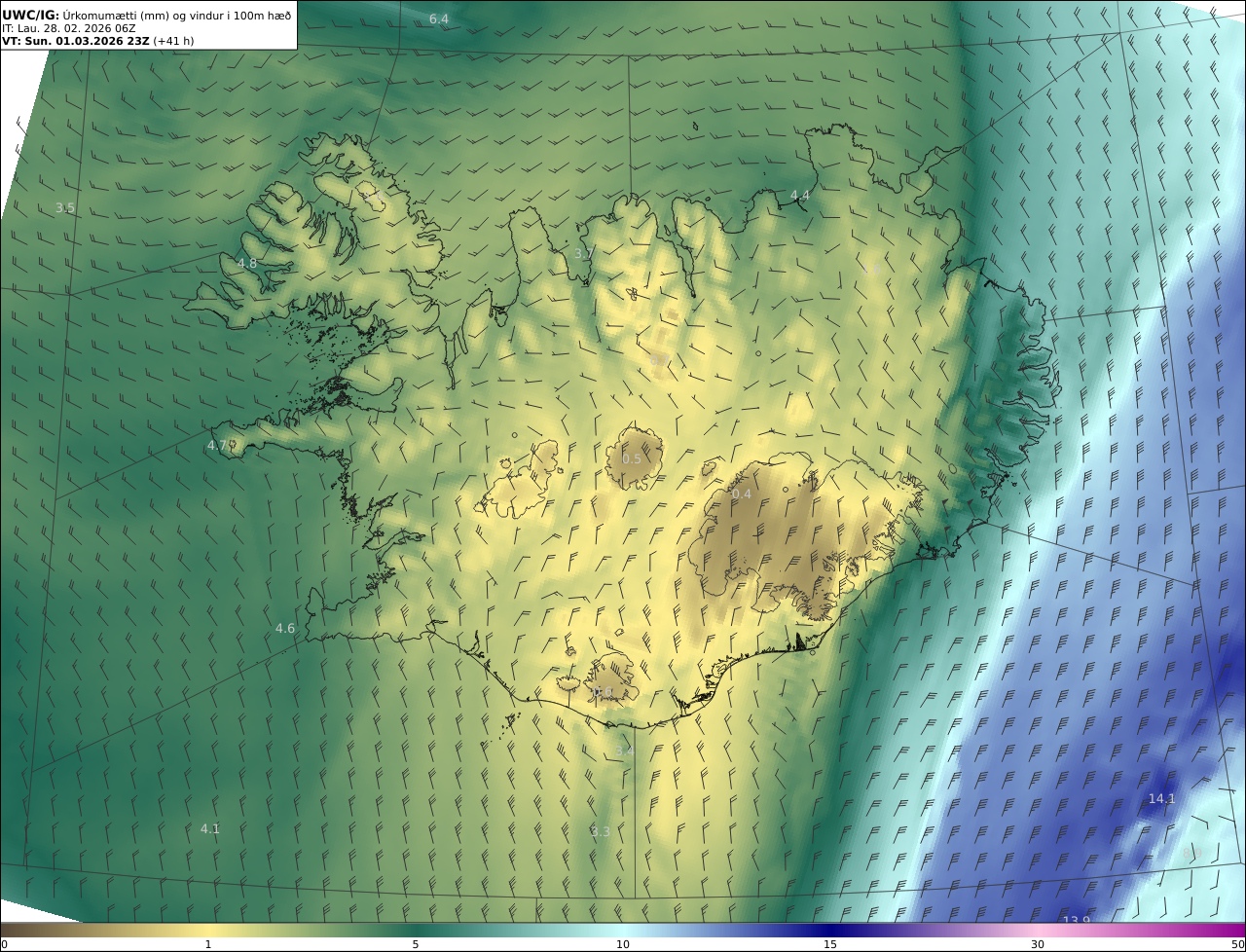
Task: Click the 'VT: Sun. 01.03.2026 23Z' valid time
Action: (76, 42)
